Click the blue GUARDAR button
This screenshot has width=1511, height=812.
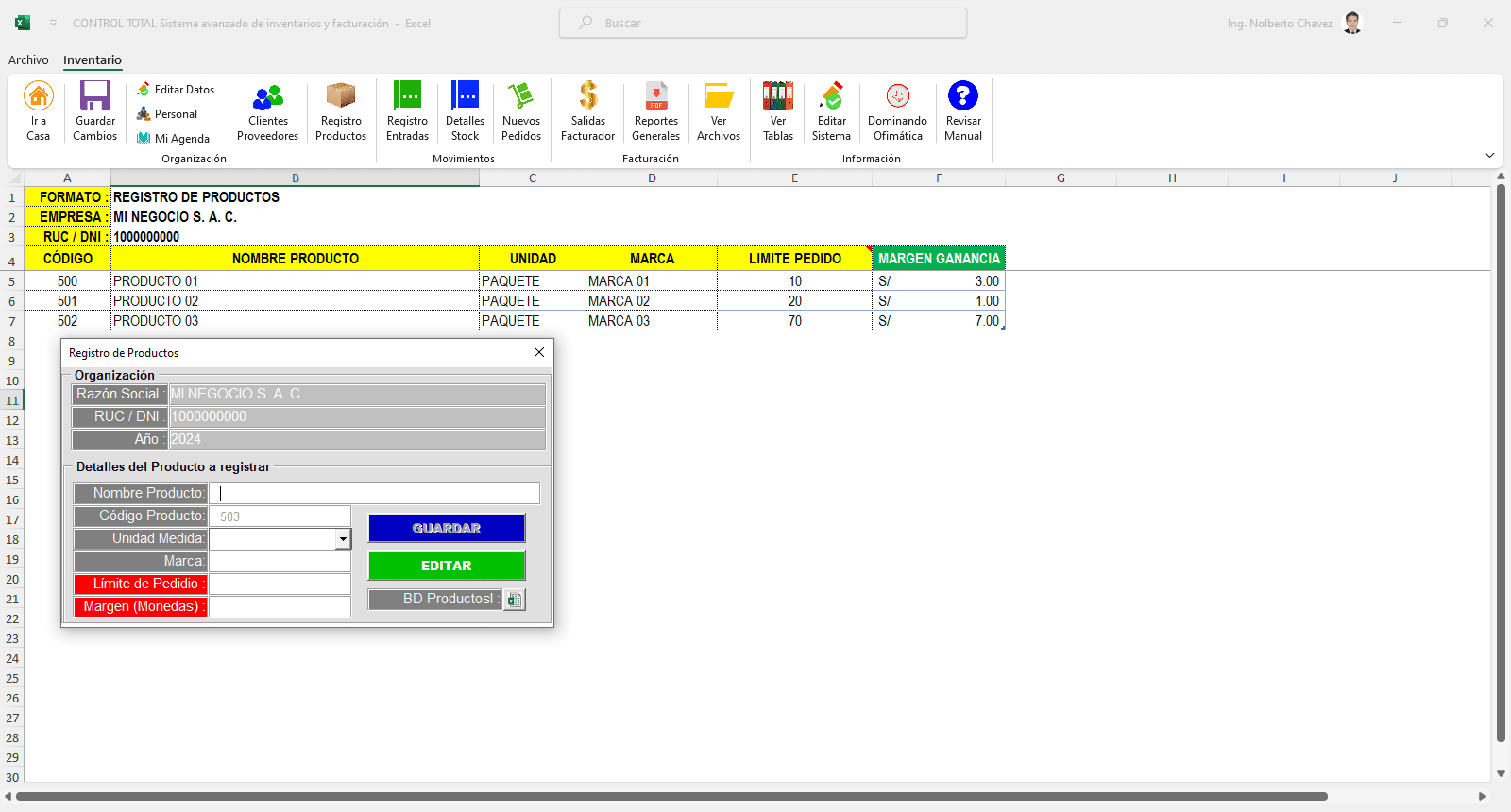click(447, 529)
